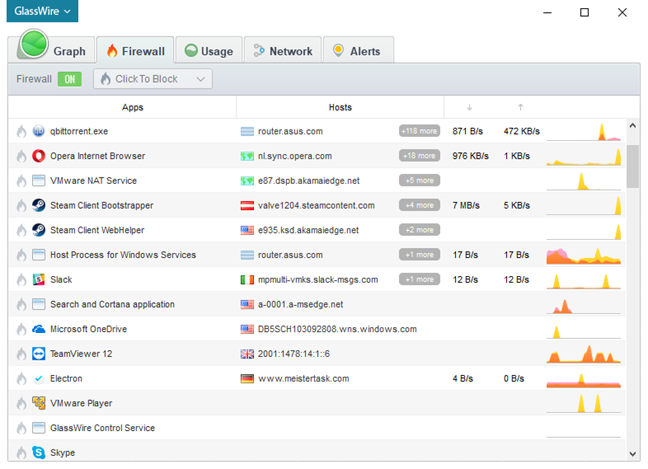
Task: Click the Host Process for Windows Services icon
Action: tap(38, 255)
